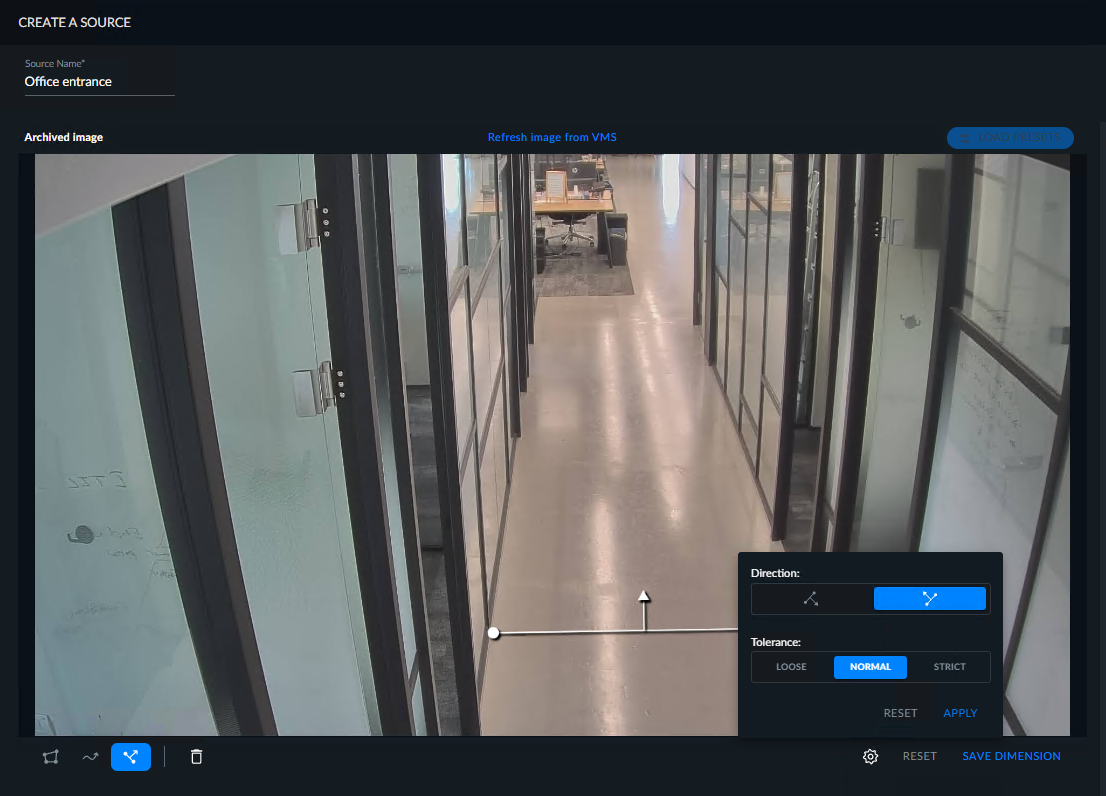Click Reset in the direction popup
This screenshot has width=1106, height=796.
[900, 714]
